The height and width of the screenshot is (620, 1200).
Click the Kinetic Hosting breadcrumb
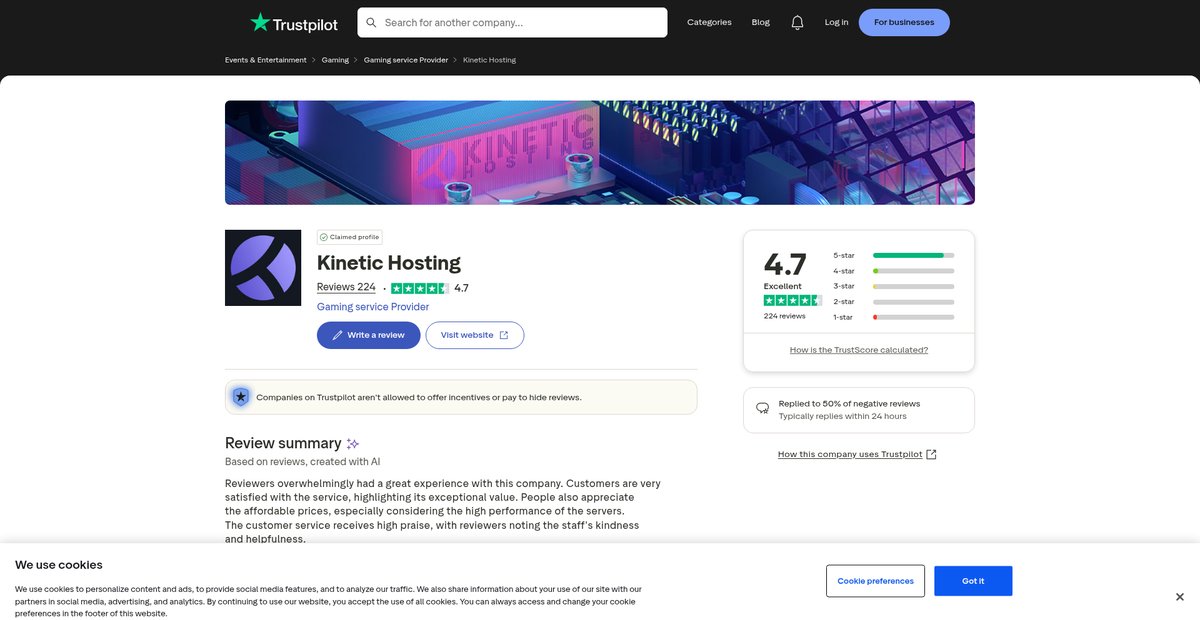coord(489,60)
